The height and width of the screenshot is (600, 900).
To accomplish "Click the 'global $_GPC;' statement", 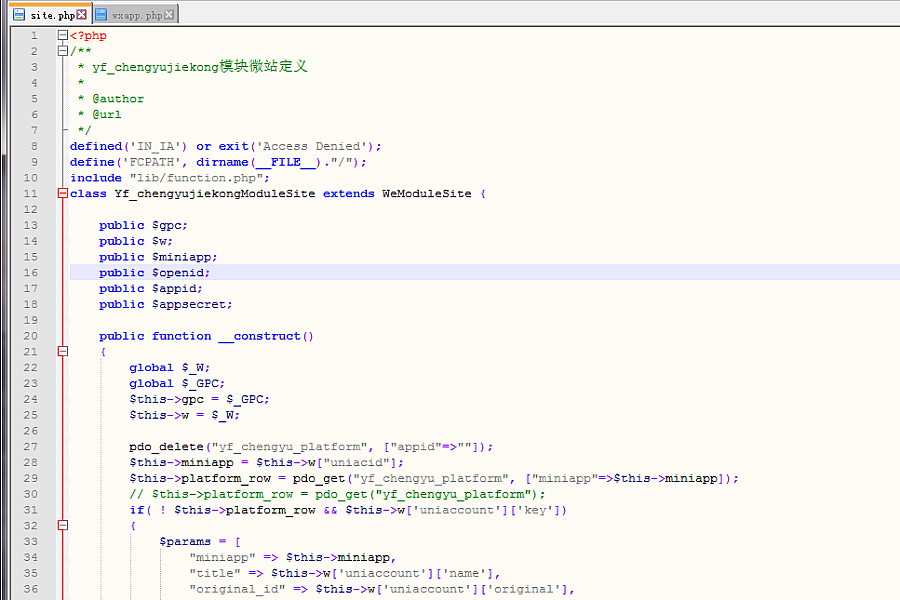I will click(x=177, y=384).
